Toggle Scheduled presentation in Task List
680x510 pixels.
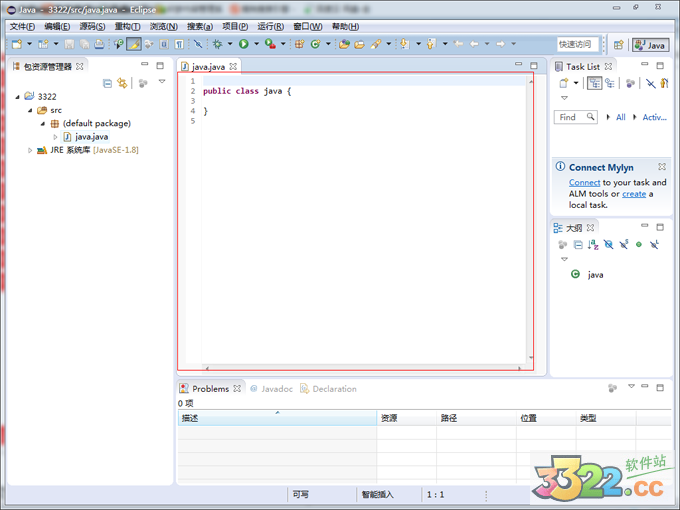coord(610,83)
